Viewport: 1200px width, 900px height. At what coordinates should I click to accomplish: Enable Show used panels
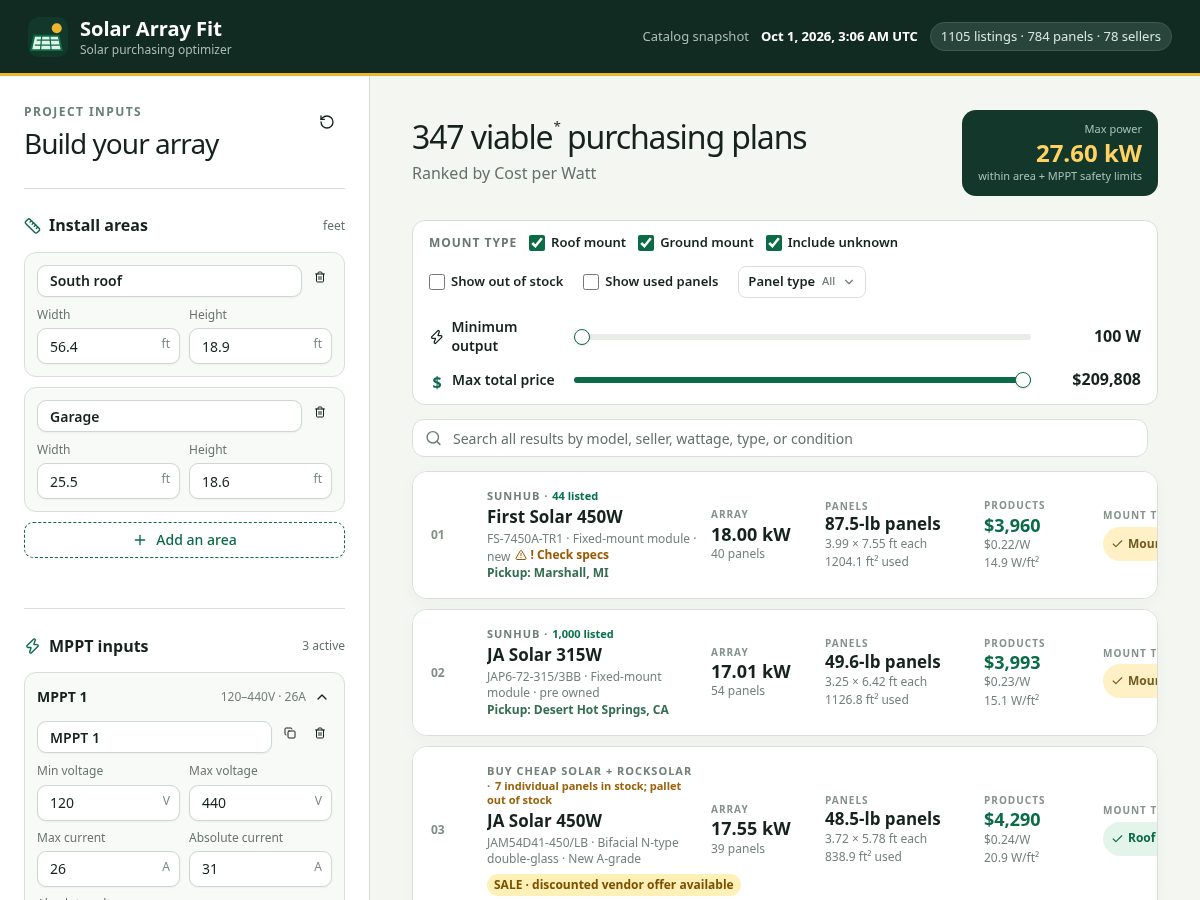pyautogui.click(x=591, y=282)
